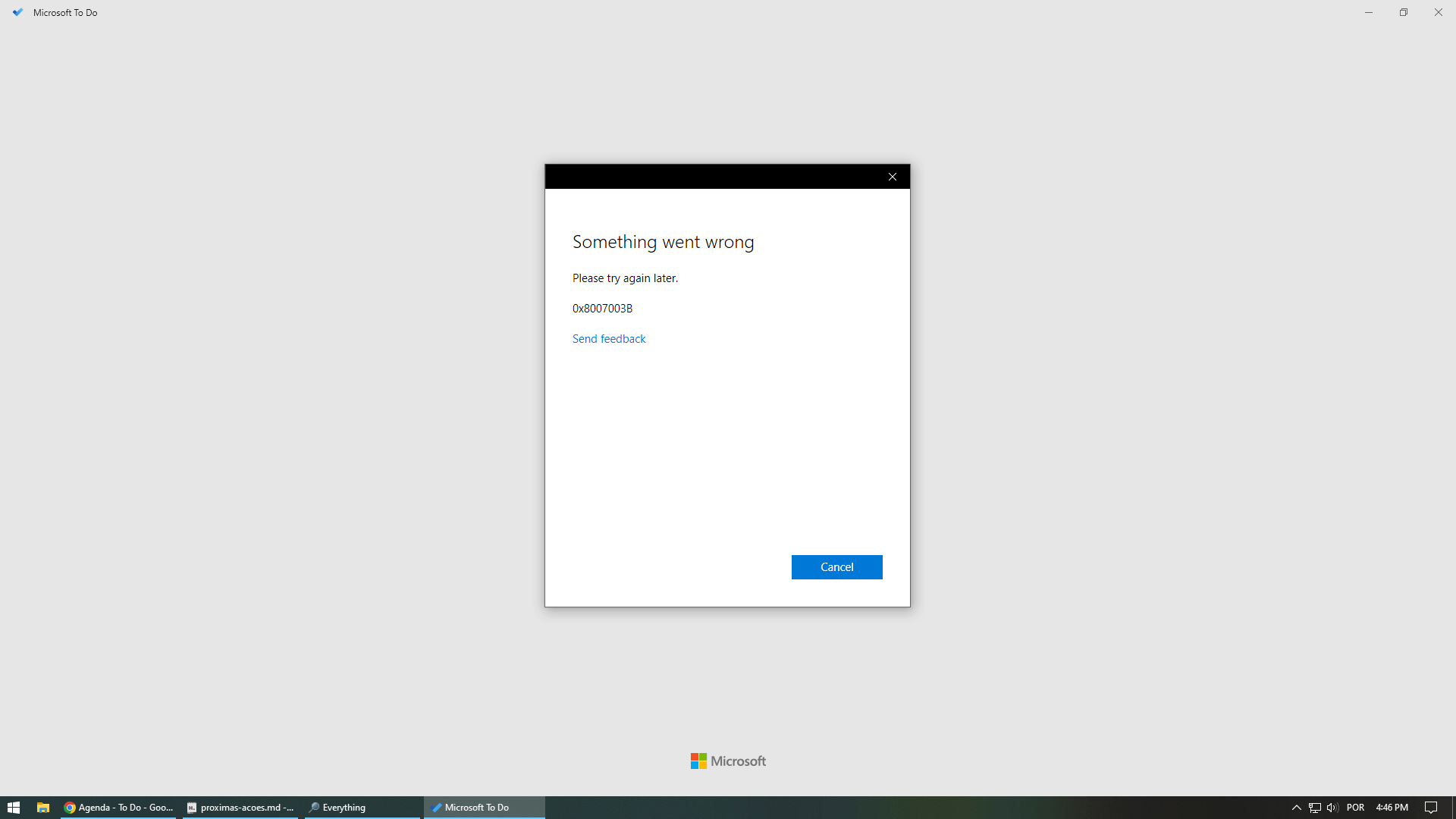Image resolution: width=1456 pixels, height=819 pixels.
Task: Click the Microsoft logo at the bottom
Action: click(728, 761)
